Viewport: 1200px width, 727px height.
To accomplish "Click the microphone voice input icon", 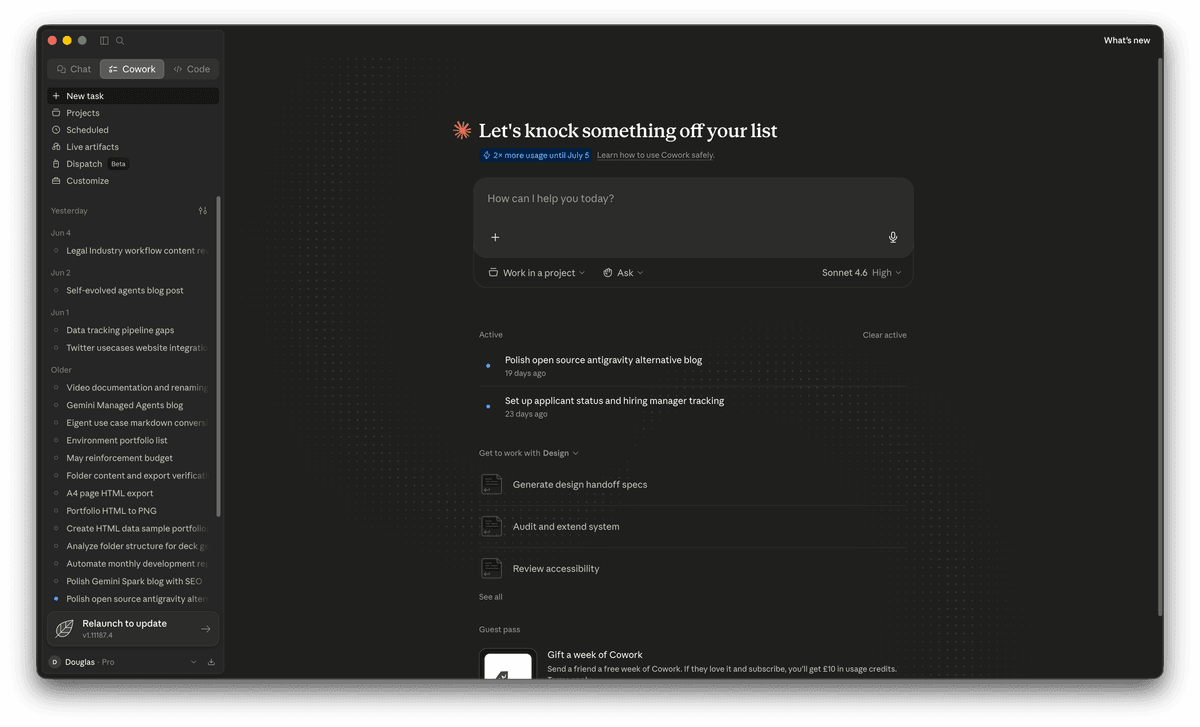I will 893,237.
